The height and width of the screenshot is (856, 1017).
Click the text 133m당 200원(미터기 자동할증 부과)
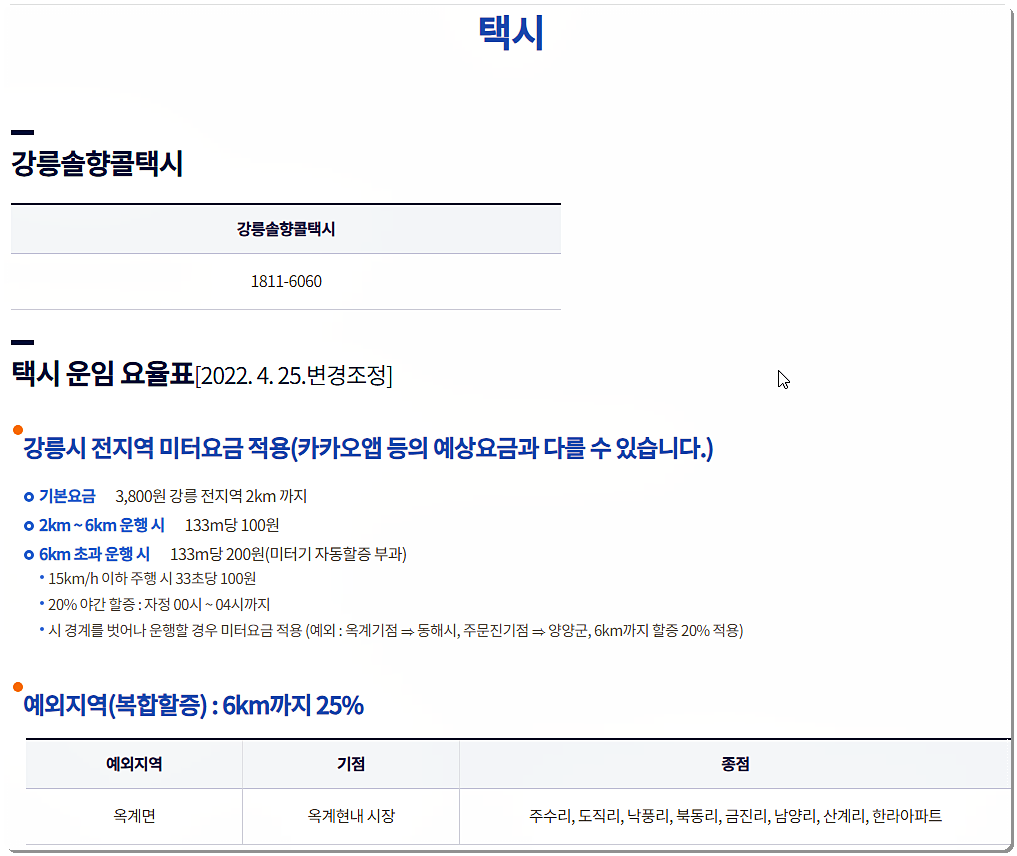point(288,554)
